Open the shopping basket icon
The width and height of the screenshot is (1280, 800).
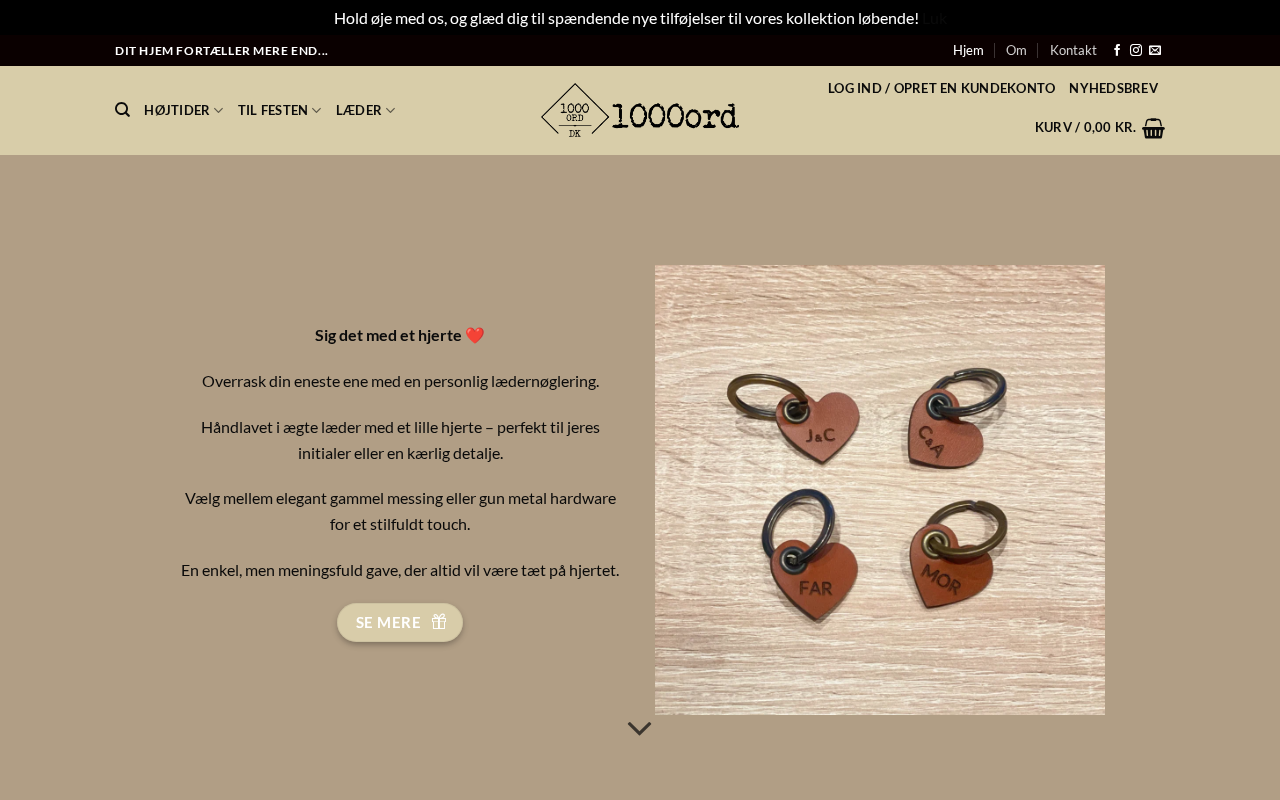tap(1153, 128)
